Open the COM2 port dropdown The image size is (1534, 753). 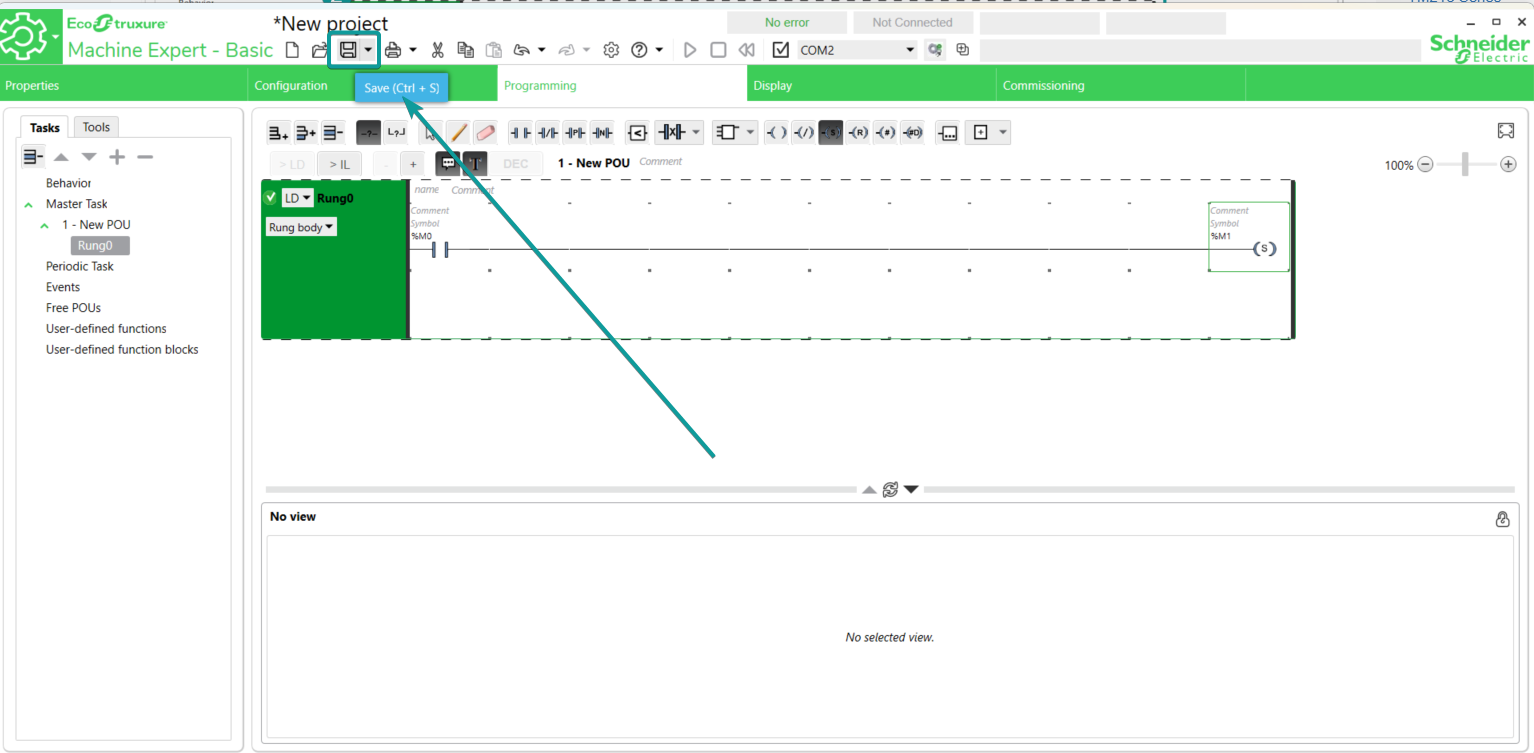[910, 50]
